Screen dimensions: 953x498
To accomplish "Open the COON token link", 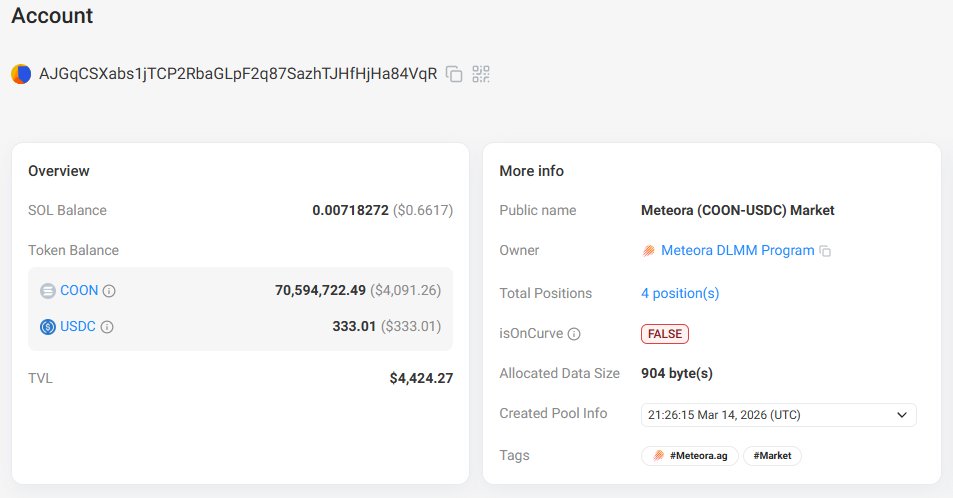I will 79,291.
